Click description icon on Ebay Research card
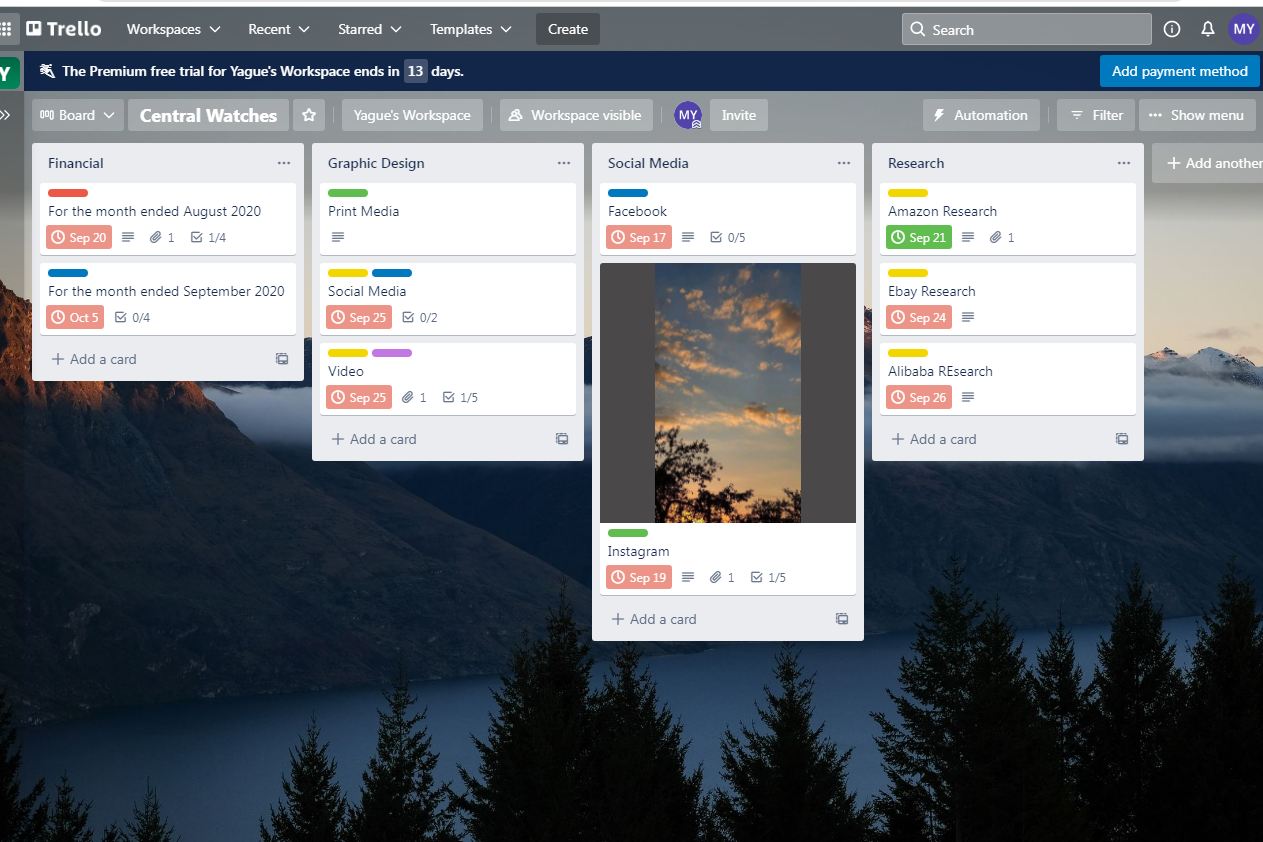The width and height of the screenshot is (1263, 842). [x=967, y=317]
